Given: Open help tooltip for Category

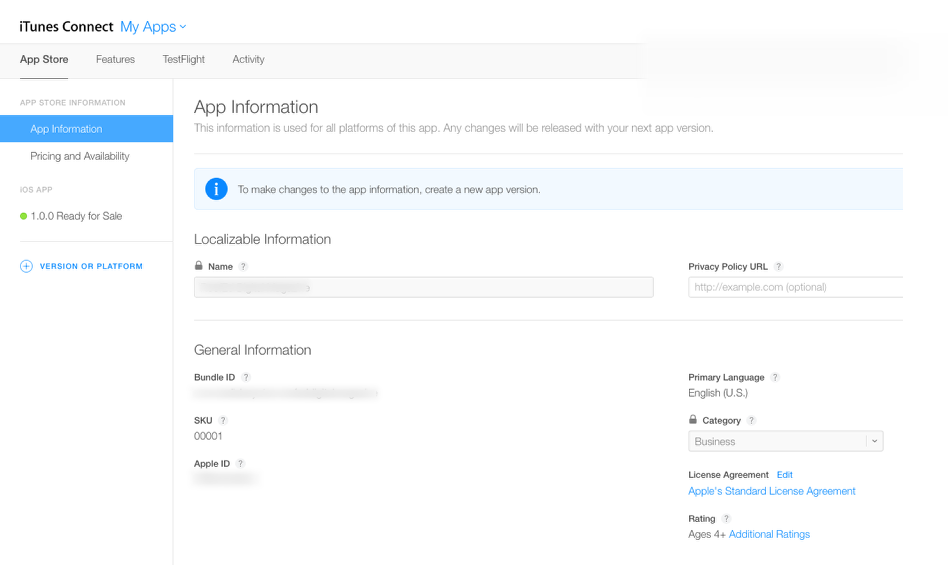Looking at the screenshot, I should coord(752,420).
